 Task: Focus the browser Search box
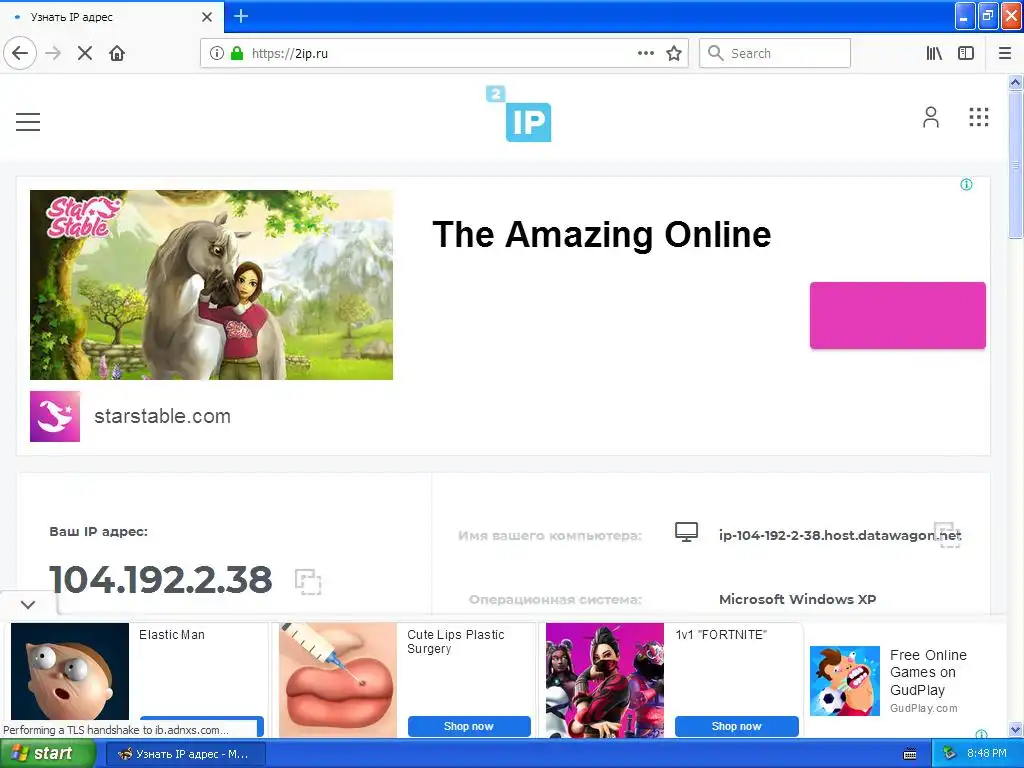point(775,53)
